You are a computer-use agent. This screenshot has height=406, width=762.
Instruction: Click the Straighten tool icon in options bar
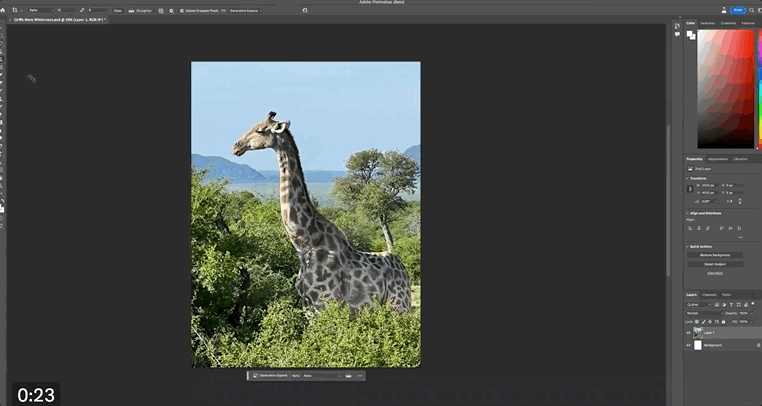coord(132,10)
